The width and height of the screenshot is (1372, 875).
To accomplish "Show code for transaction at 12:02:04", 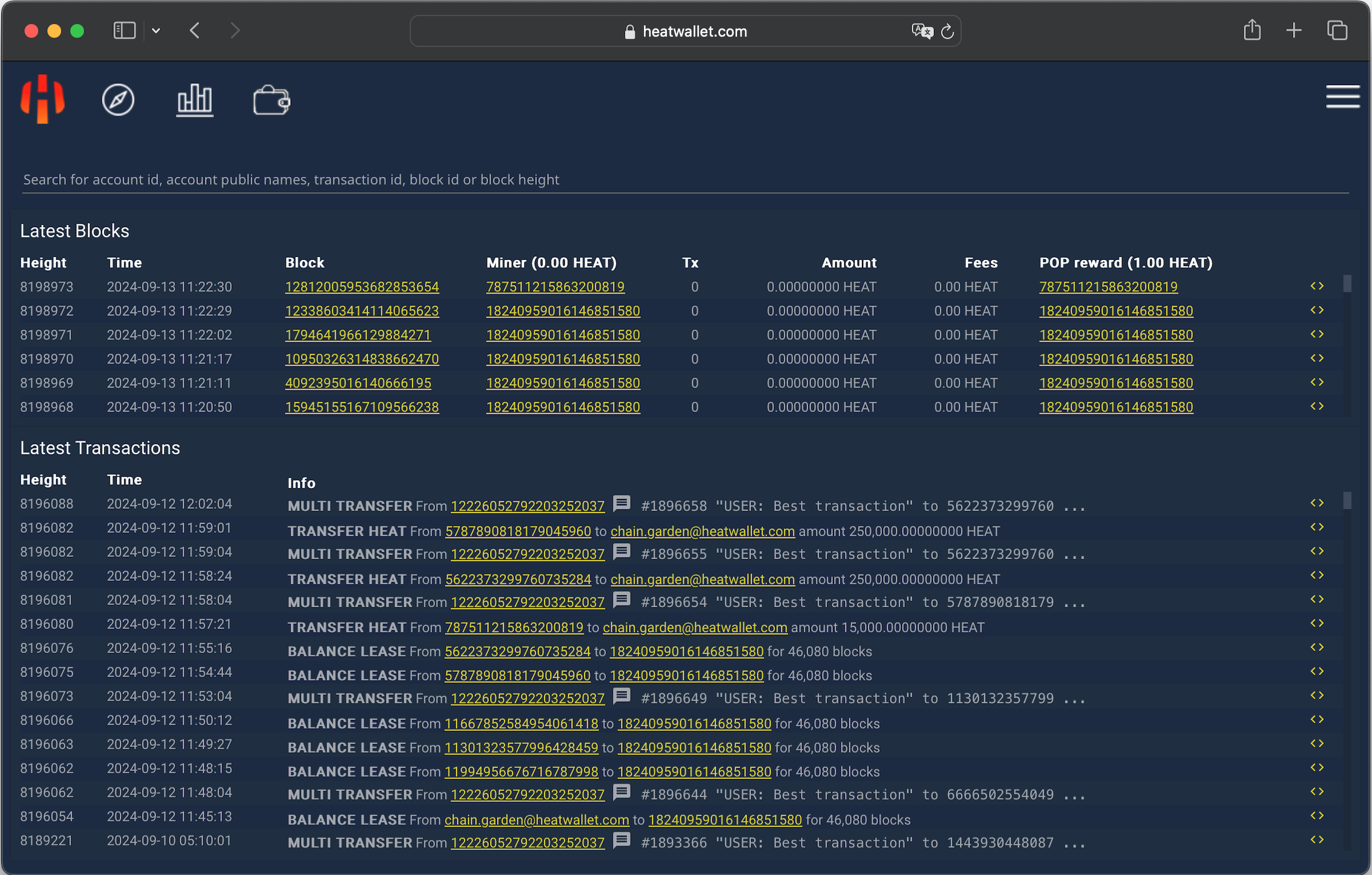I will tap(1317, 503).
